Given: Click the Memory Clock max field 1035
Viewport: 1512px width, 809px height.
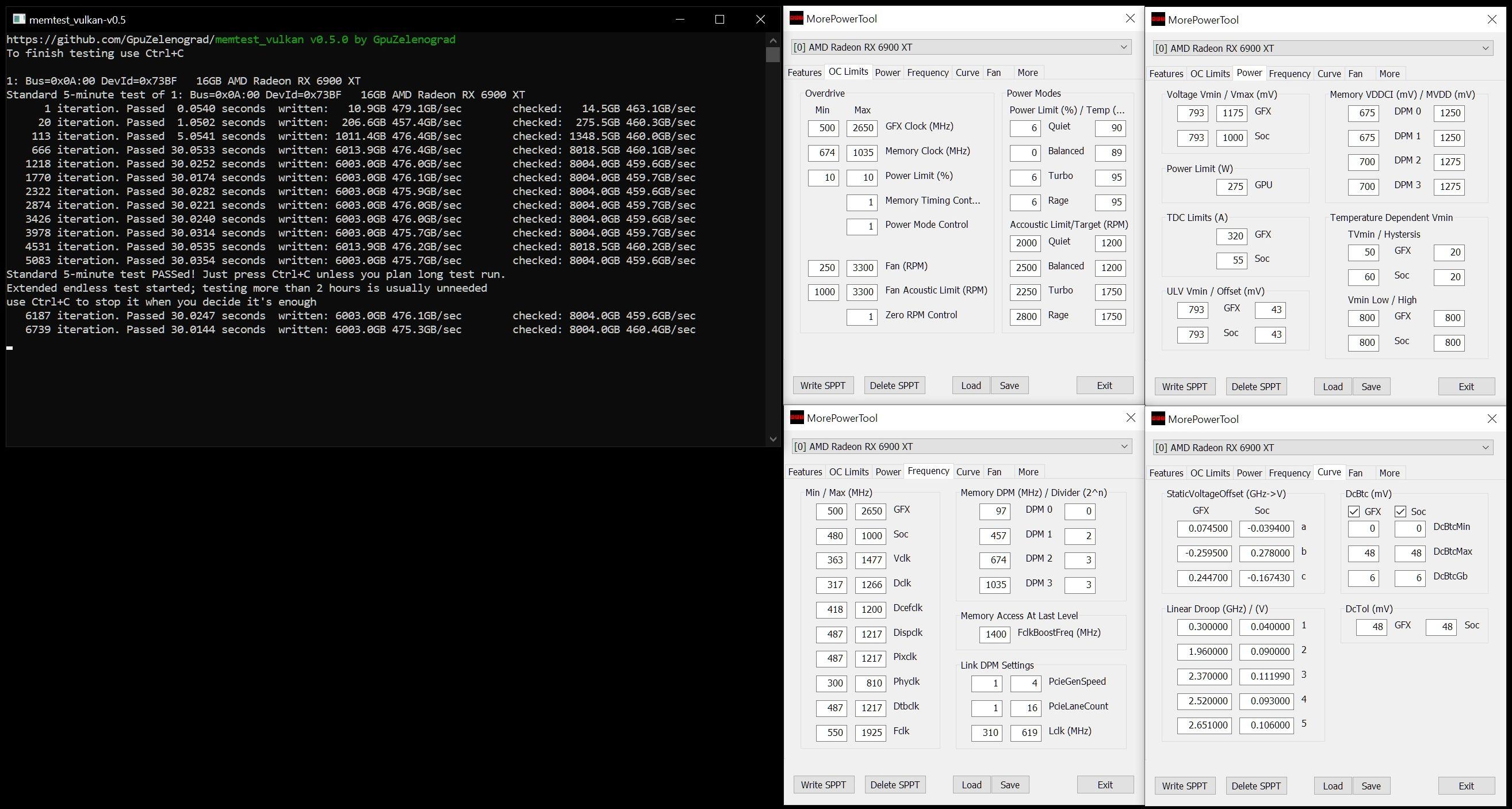Looking at the screenshot, I should pos(862,152).
